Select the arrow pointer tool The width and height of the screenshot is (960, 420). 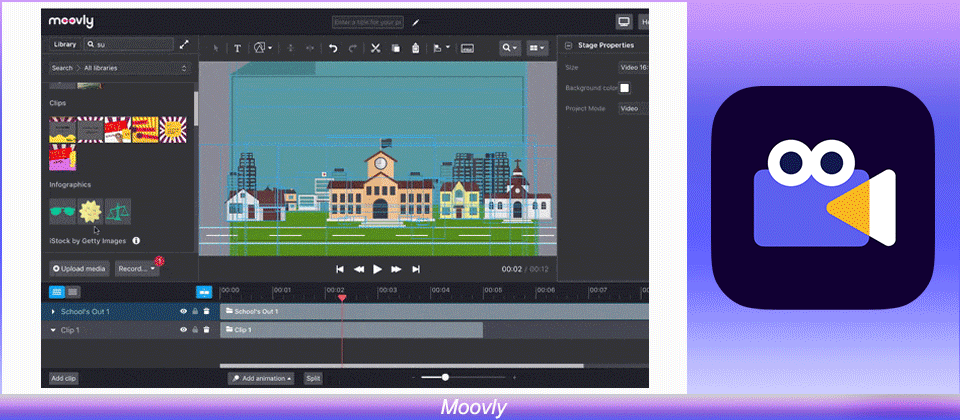216,48
